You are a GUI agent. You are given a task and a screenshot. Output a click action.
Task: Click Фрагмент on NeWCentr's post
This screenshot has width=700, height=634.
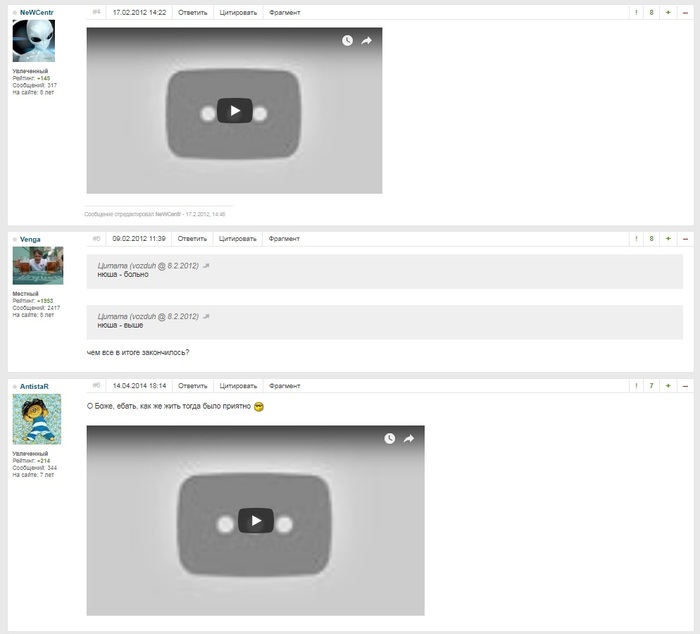(285, 13)
